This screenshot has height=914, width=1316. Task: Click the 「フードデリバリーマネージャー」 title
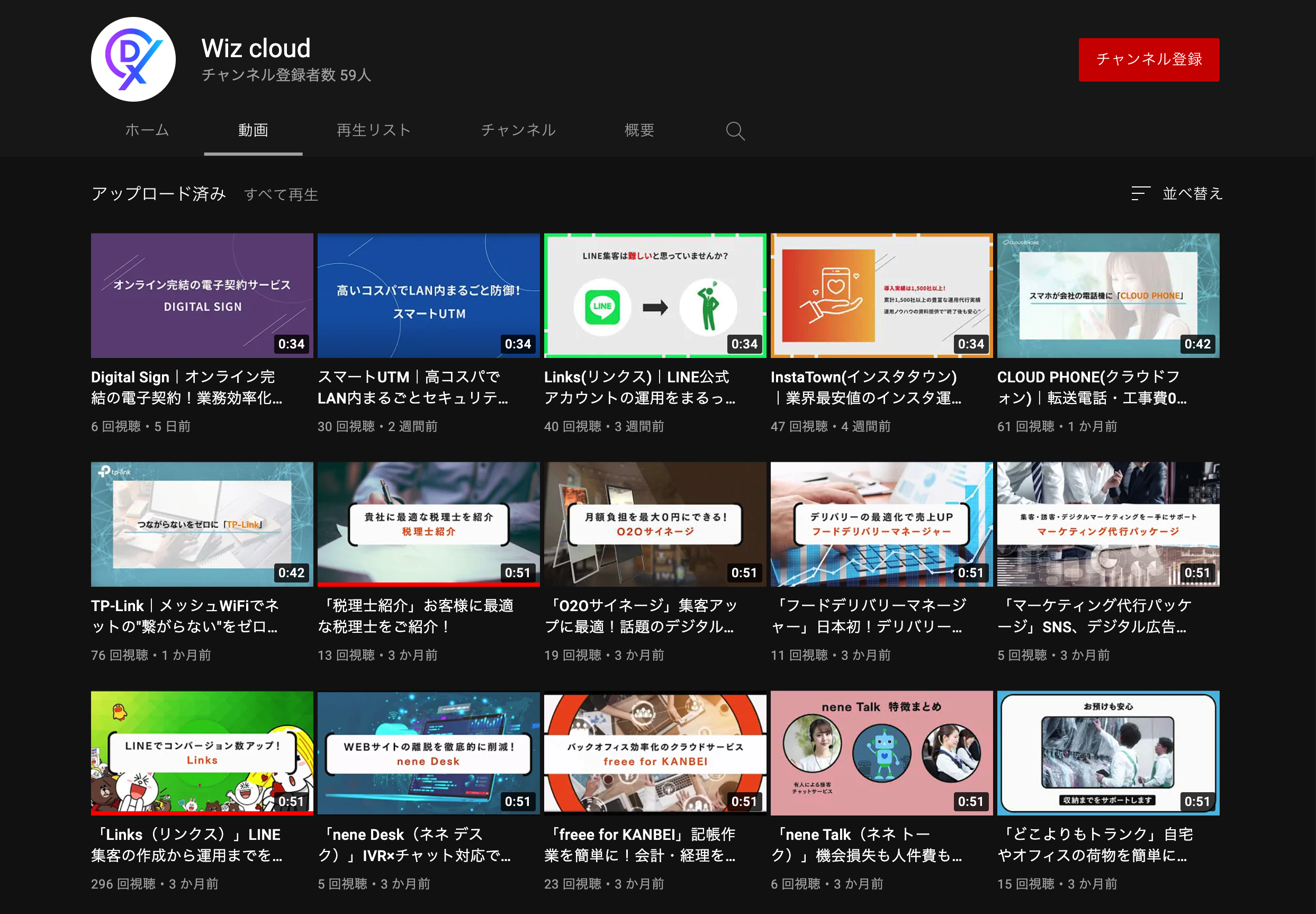(x=869, y=616)
